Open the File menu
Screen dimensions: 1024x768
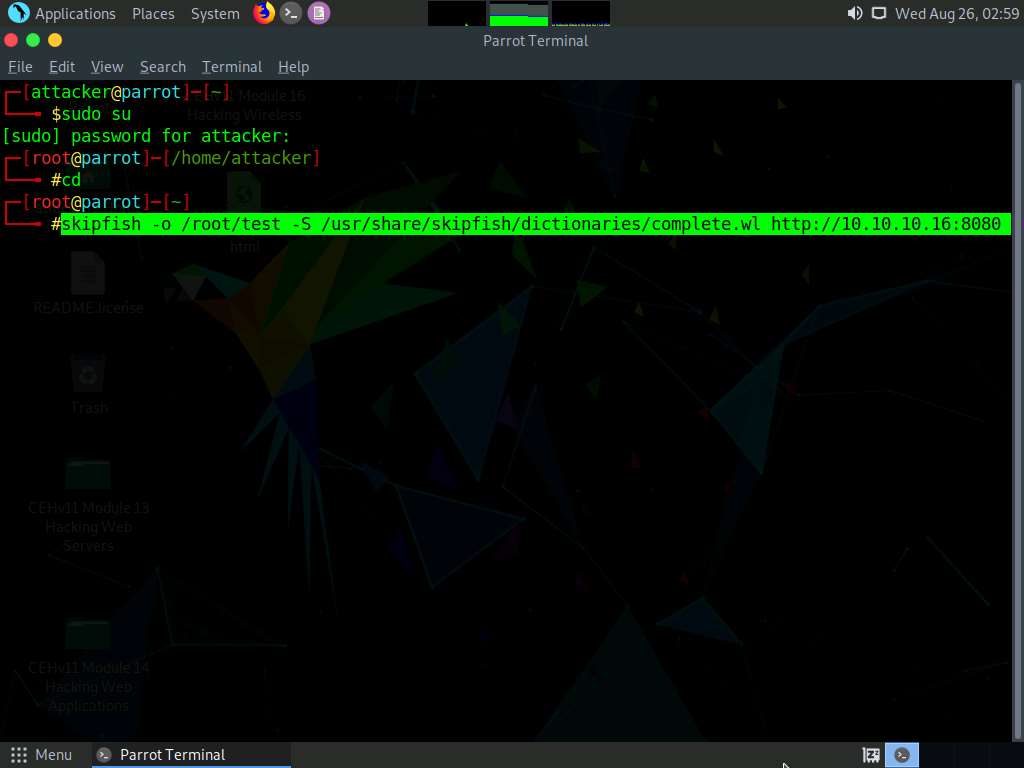[20, 67]
